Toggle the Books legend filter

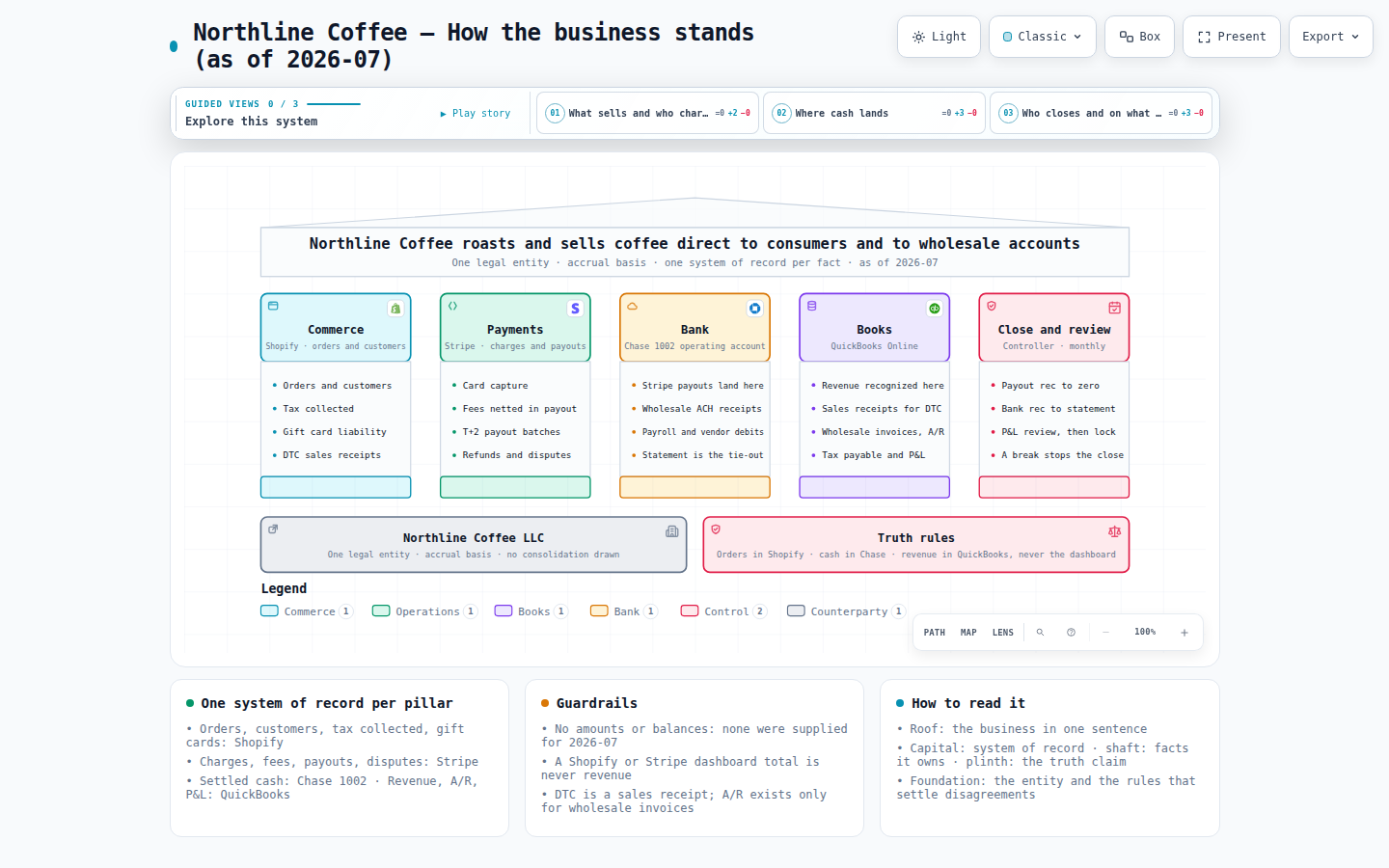point(531,611)
